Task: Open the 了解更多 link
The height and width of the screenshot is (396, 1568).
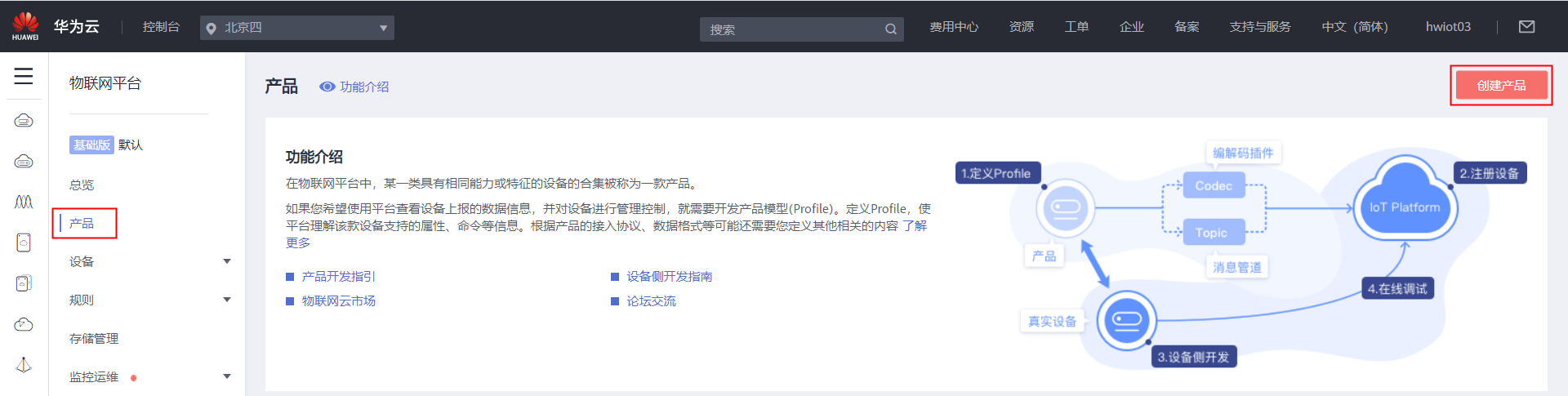Action: coord(914,226)
